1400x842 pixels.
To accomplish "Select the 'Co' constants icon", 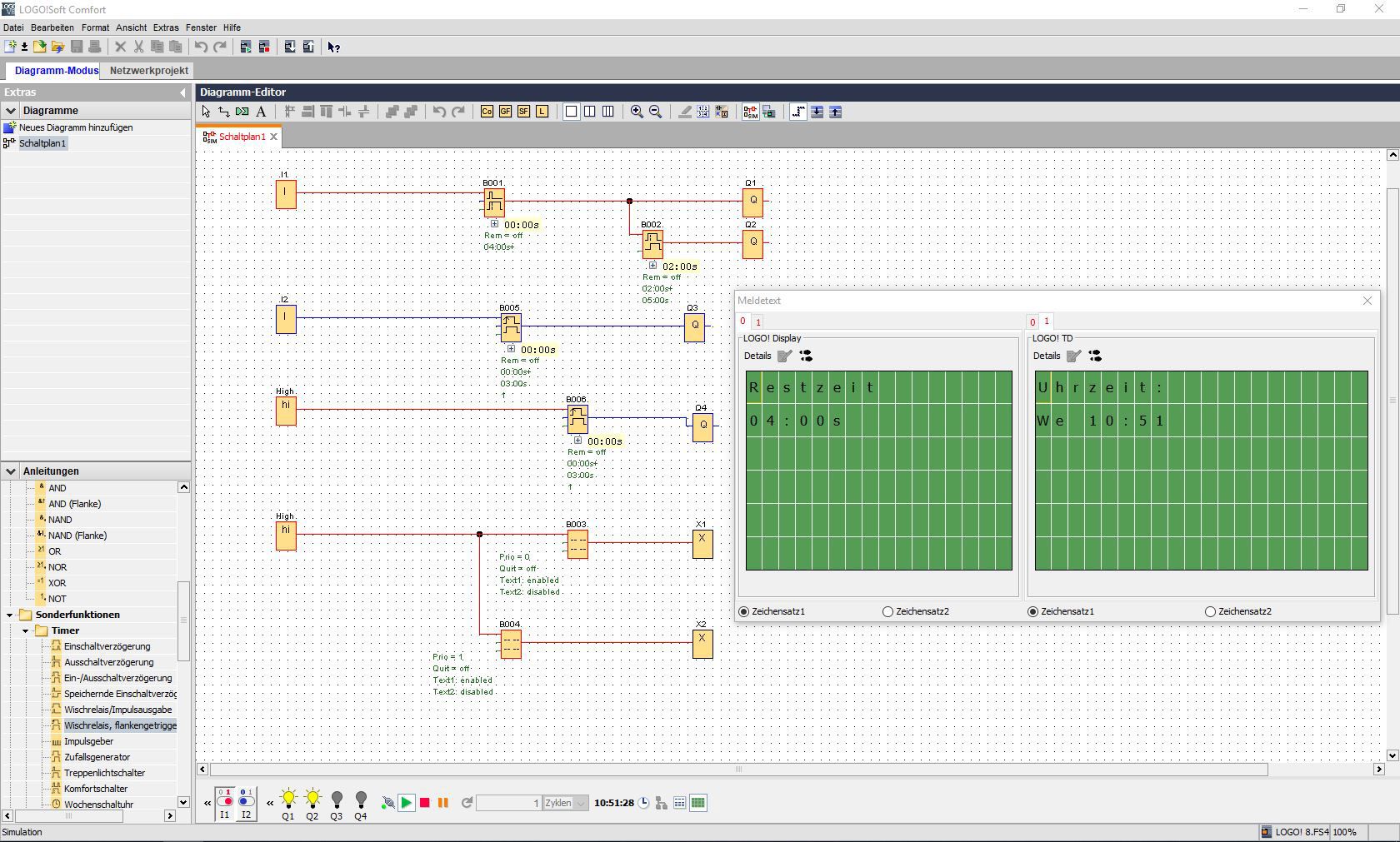I will [487, 112].
